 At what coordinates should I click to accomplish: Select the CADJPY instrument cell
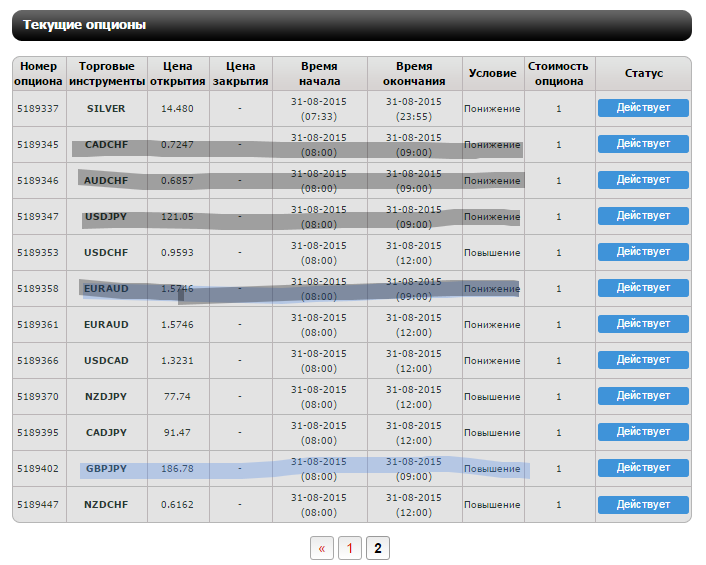tap(106, 433)
